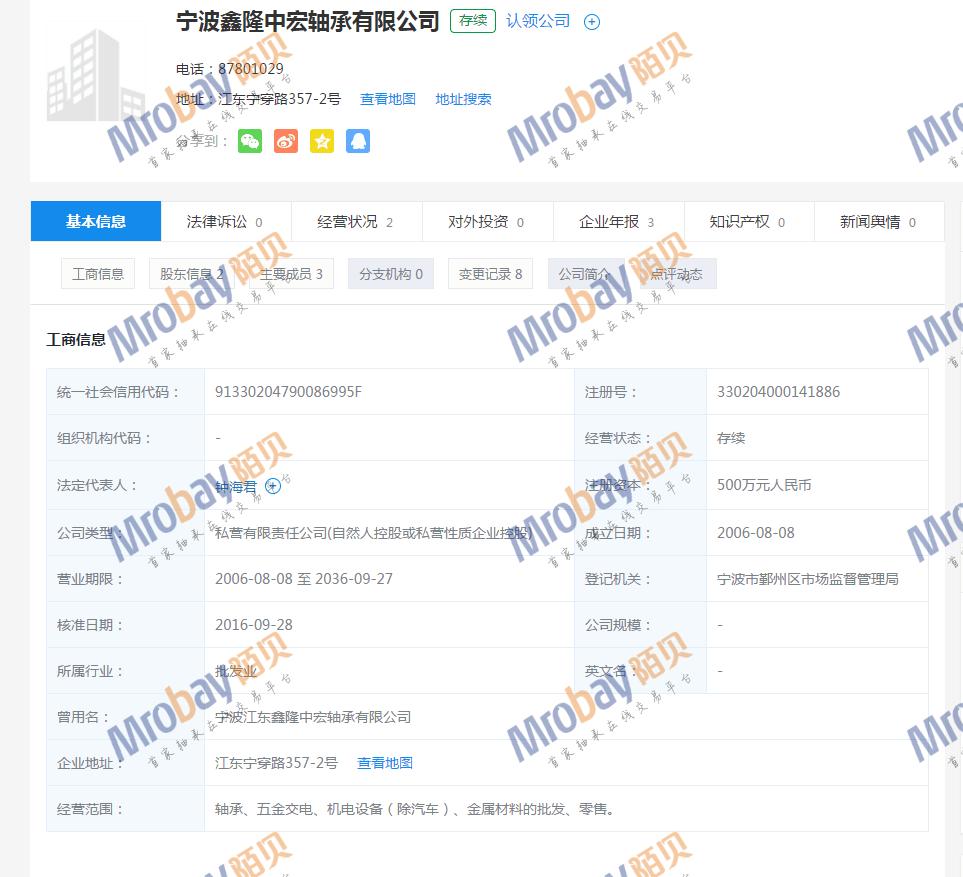This screenshot has width=963, height=877.
Task: Click 查看地图 in 企业地址 row
Action: click(x=385, y=763)
